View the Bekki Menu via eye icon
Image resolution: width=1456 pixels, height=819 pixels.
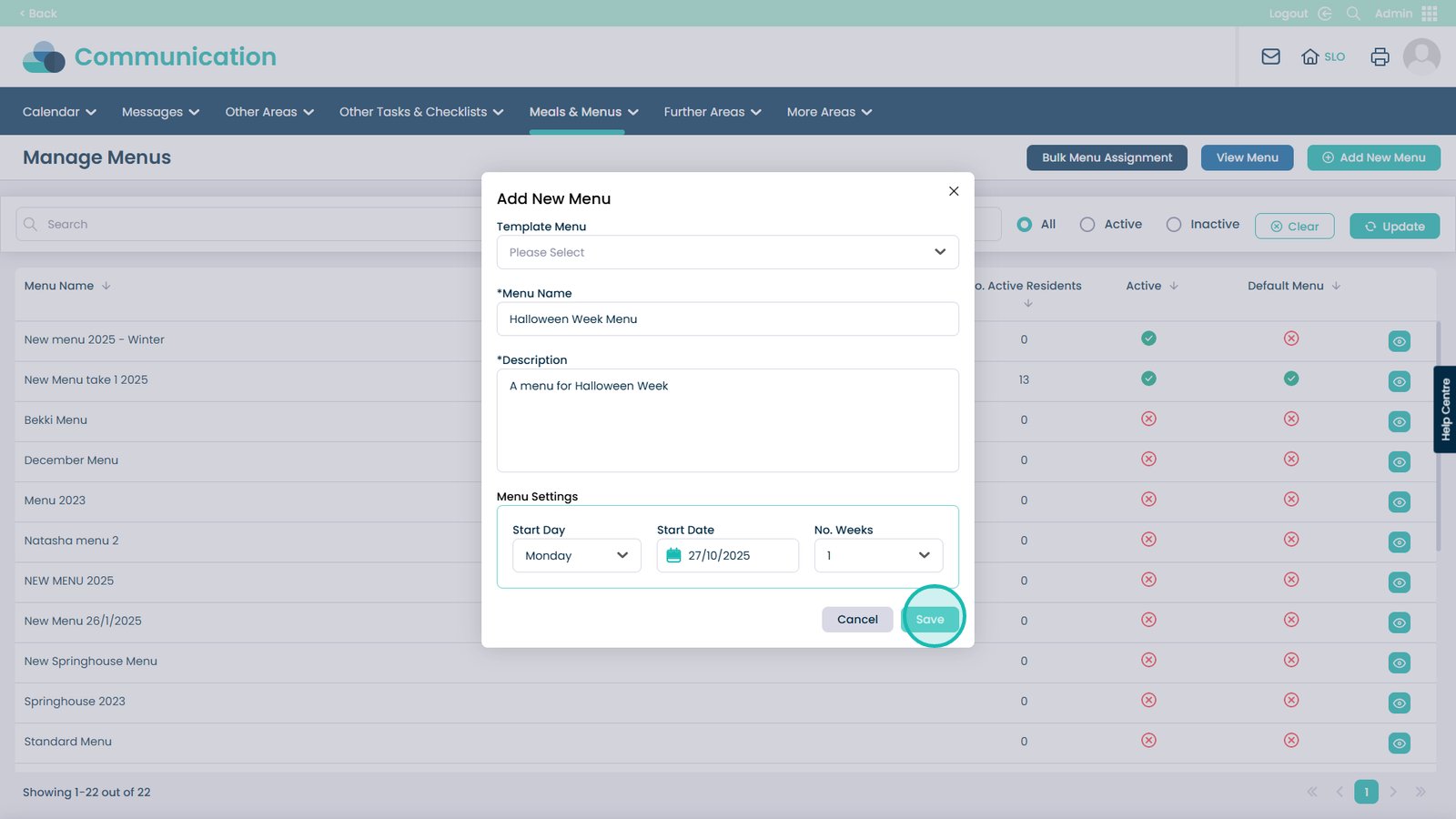1399,421
